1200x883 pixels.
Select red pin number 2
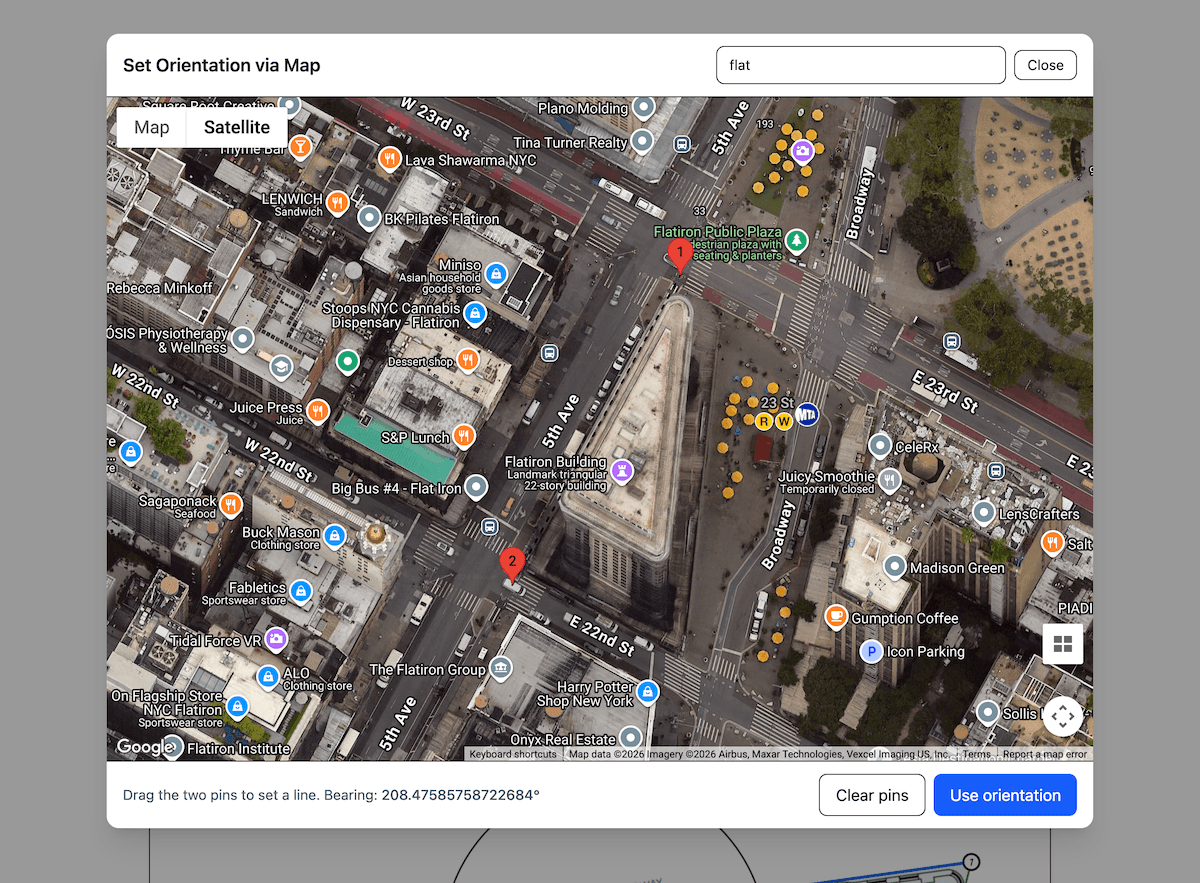(x=512, y=565)
